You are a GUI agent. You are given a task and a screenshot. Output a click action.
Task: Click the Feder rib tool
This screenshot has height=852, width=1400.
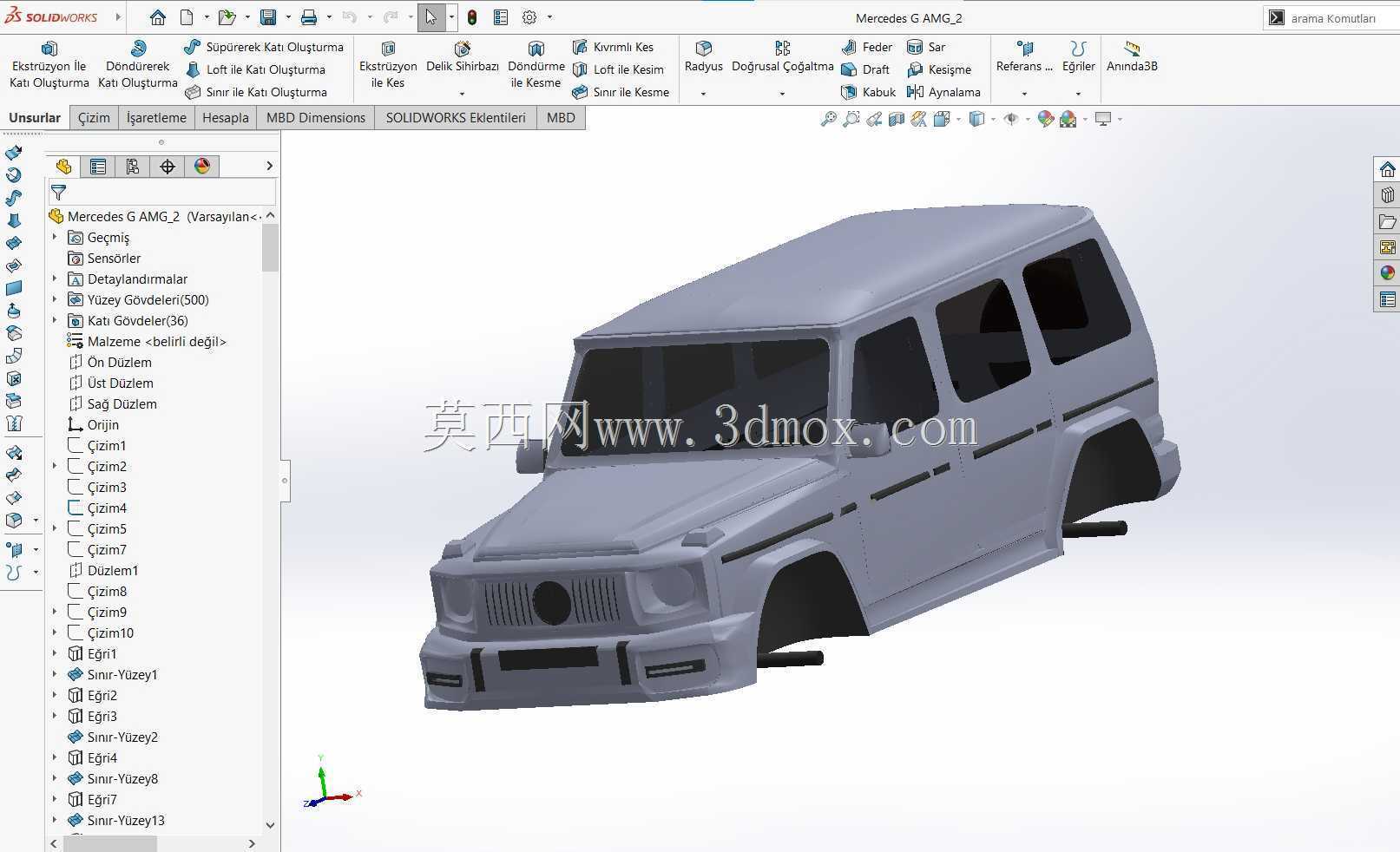pyautogui.click(x=866, y=47)
